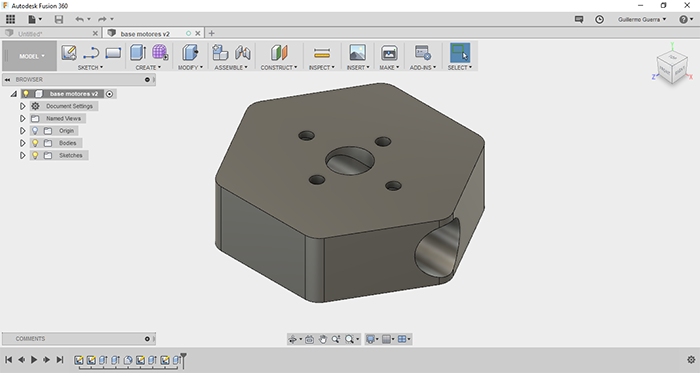Open the notifications comment icon
Image resolution: width=700 pixels, height=373 pixels.
pyautogui.click(x=579, y=19)
